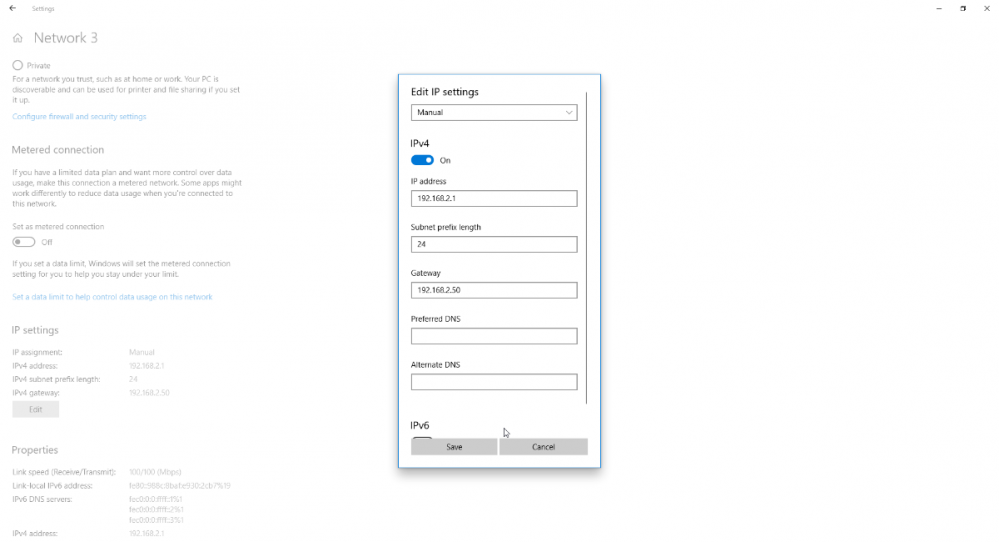999x542 pixels.
Task: Cancel the Edit IP settings dialog
Action: [543, 446]
